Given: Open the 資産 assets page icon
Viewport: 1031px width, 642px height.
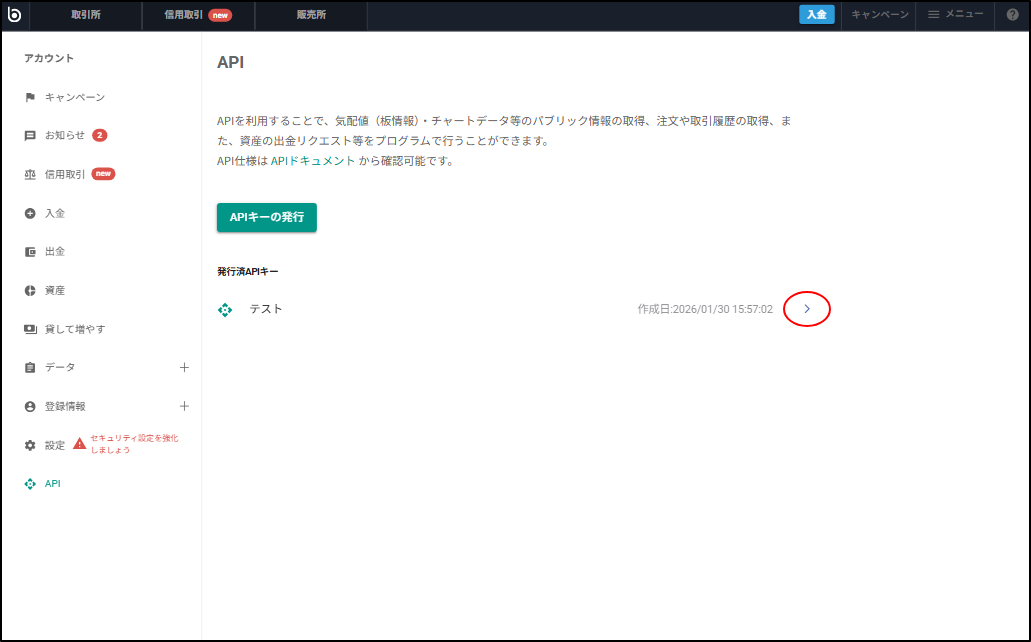Looking at the screenshot, I should click(x=30, y=290).
